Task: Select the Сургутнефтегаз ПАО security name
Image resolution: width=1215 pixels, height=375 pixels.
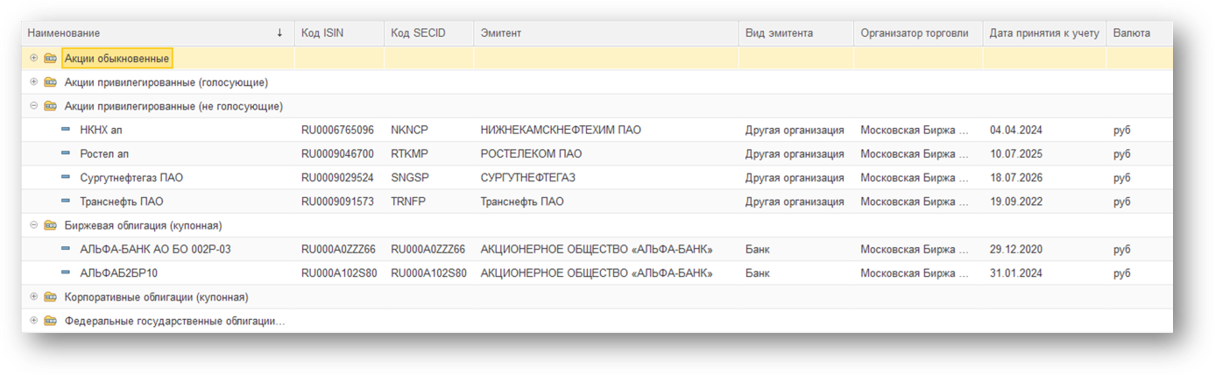Action: point(132,178)
